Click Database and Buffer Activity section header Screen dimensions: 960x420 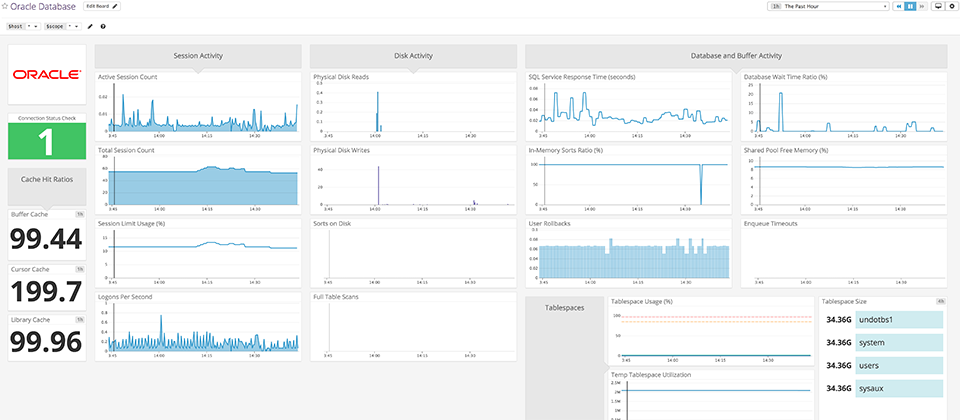(736, 56)
